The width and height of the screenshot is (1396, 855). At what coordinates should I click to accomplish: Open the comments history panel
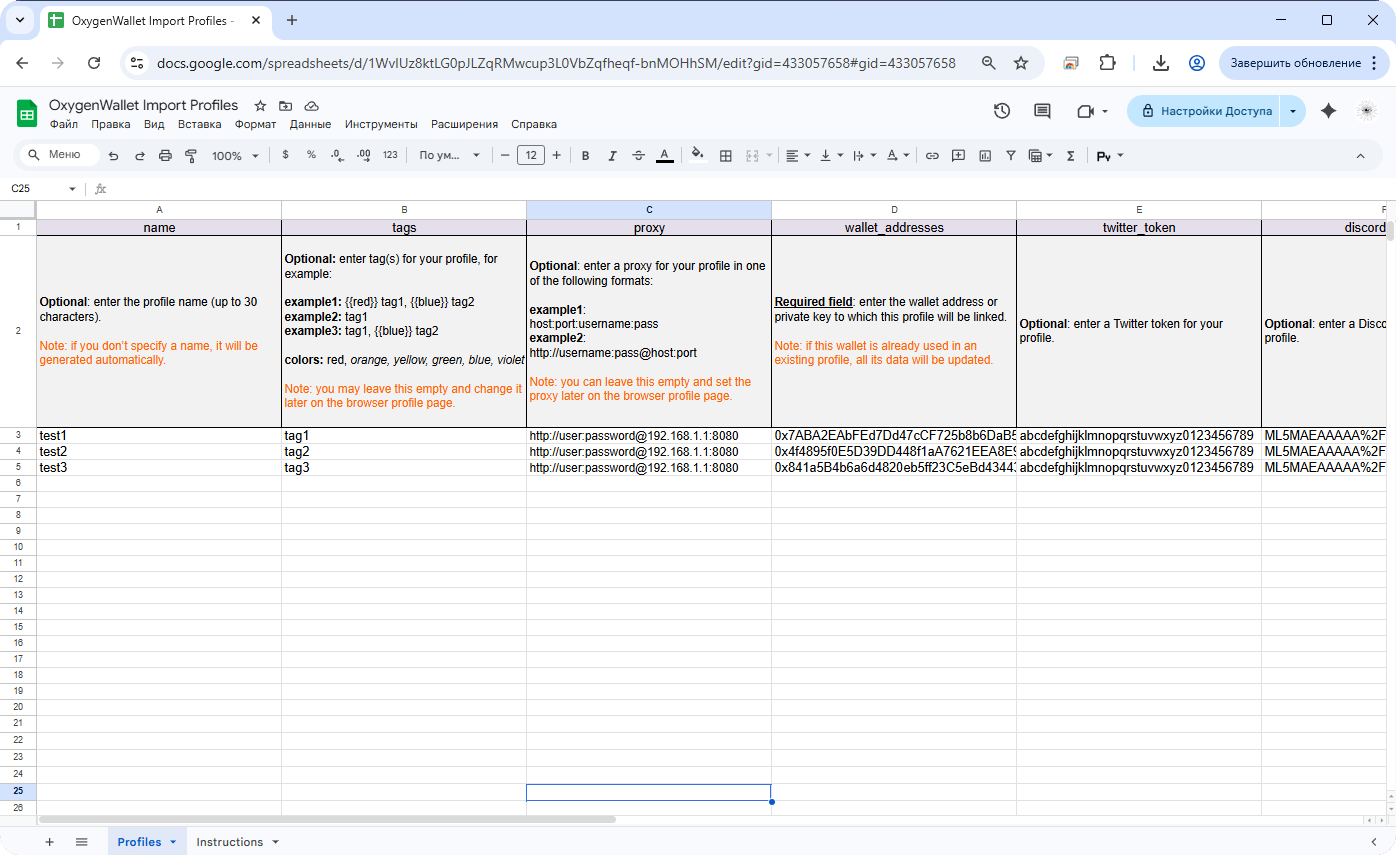(x=1042, y=111)
